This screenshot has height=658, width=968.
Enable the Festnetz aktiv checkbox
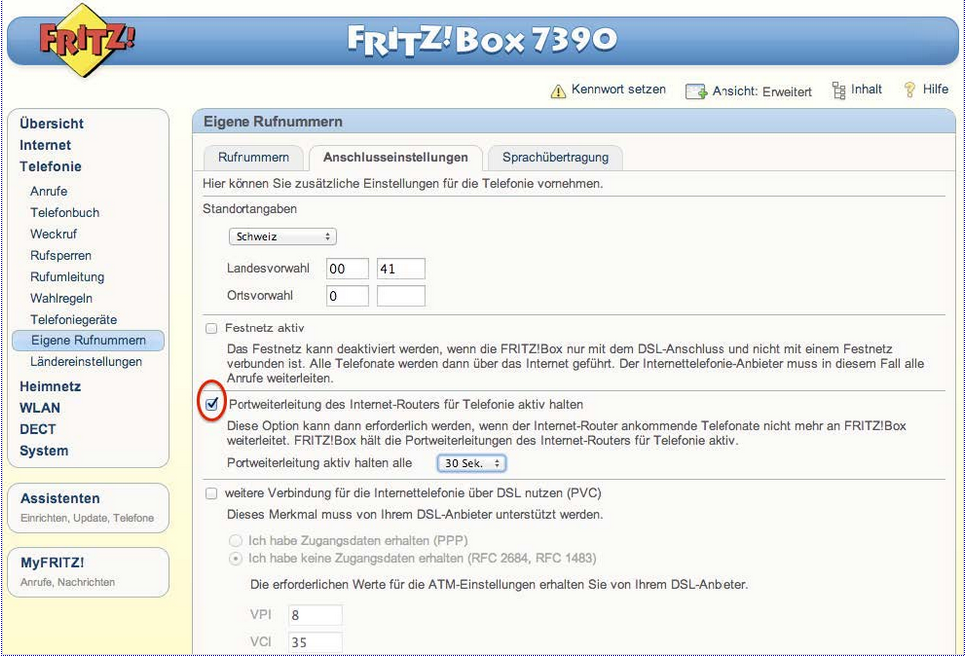point(211,328)
